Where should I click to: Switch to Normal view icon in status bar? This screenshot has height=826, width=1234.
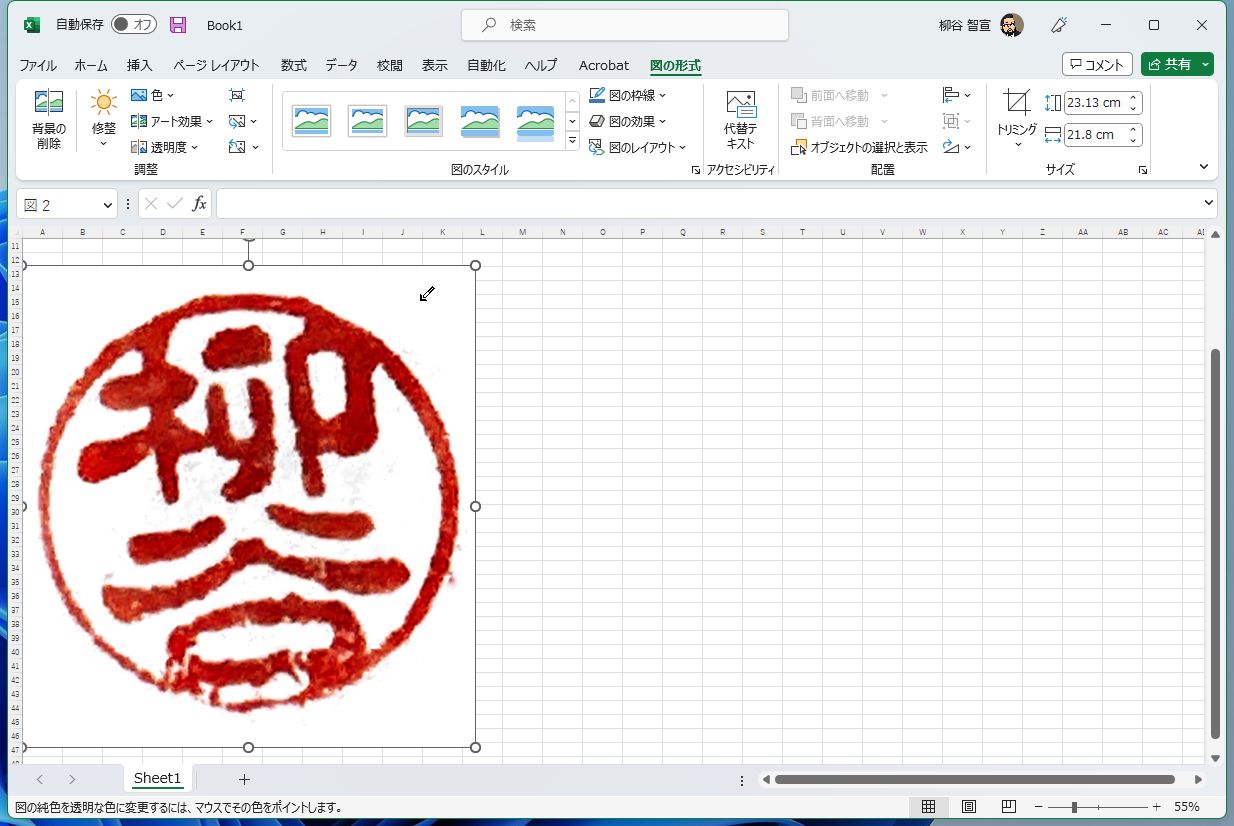(928, 807)
